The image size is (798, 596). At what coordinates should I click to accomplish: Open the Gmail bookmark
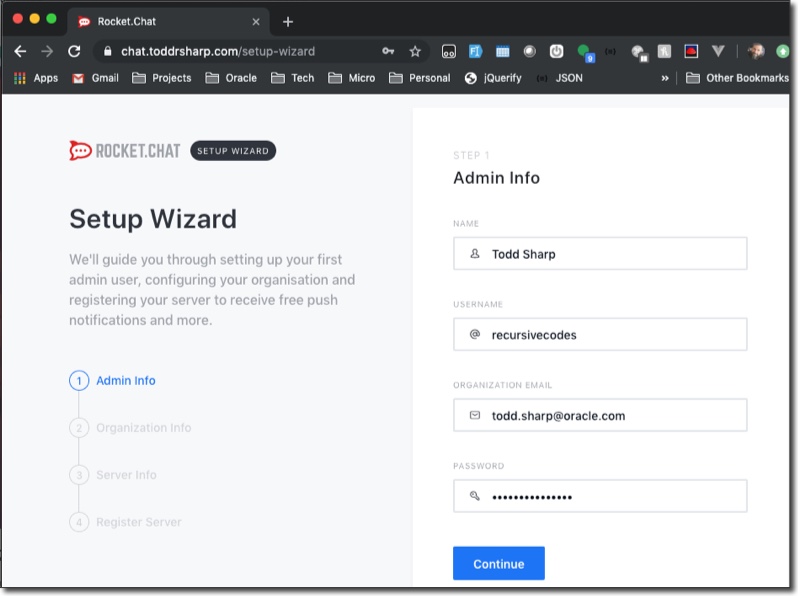click(96, 78)
